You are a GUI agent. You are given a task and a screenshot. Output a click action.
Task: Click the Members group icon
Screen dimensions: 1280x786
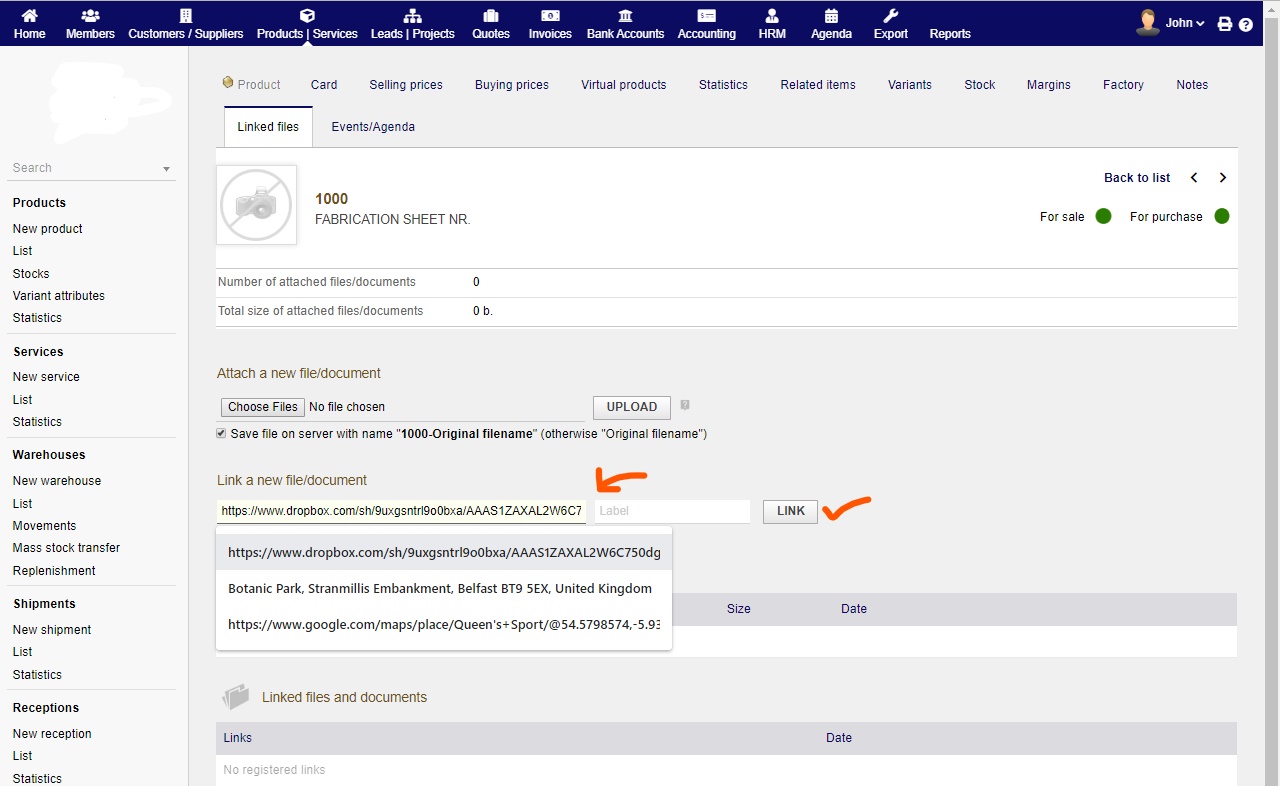[x=90, y=16]
